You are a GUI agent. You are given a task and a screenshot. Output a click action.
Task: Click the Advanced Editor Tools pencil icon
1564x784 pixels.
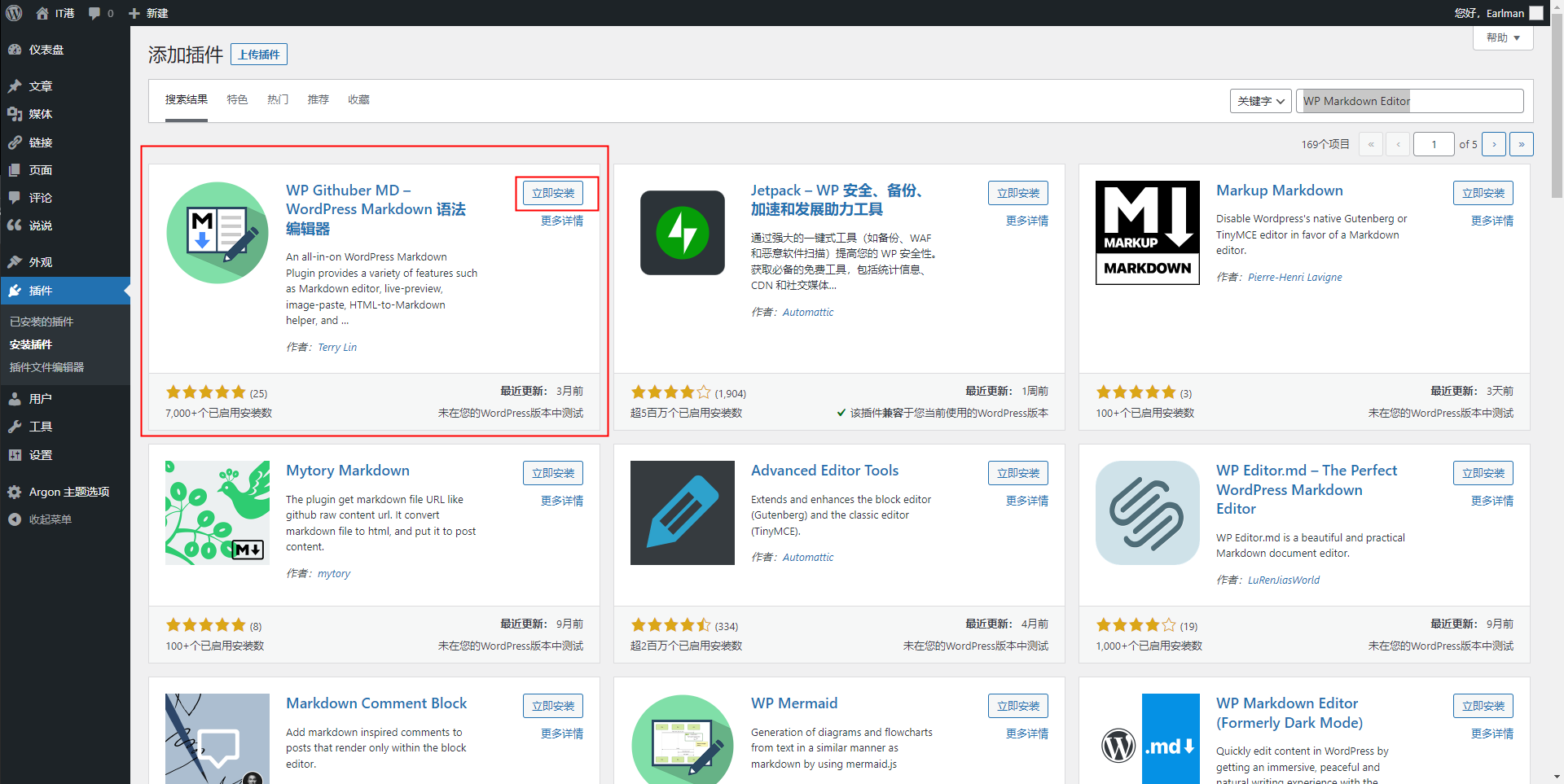click(x=683, y=513)
